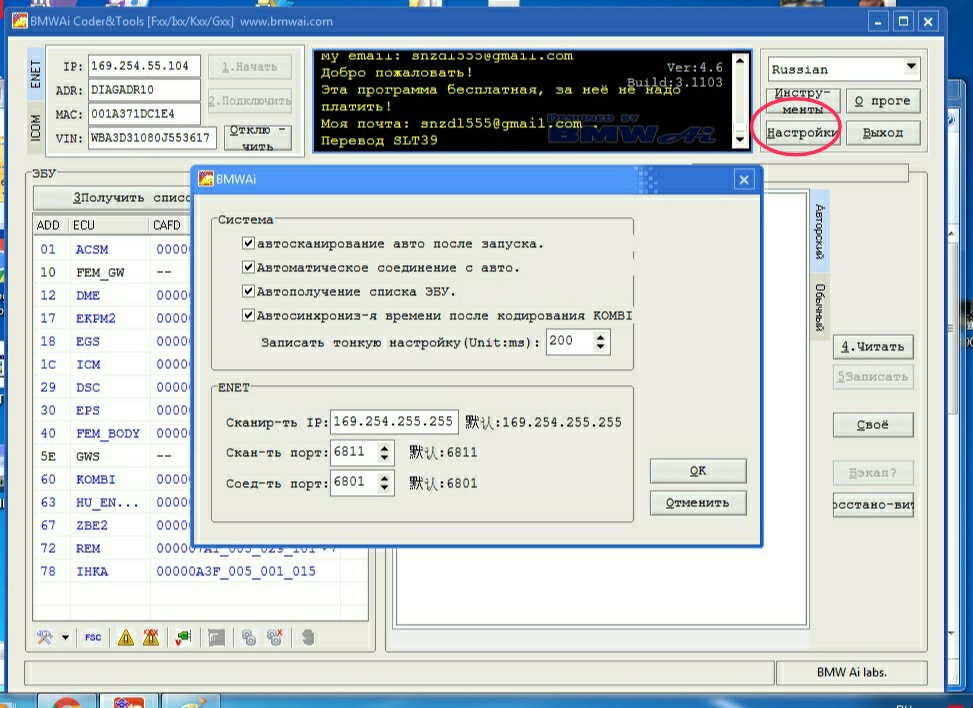Click the Выход button

[x=883, y=133]
